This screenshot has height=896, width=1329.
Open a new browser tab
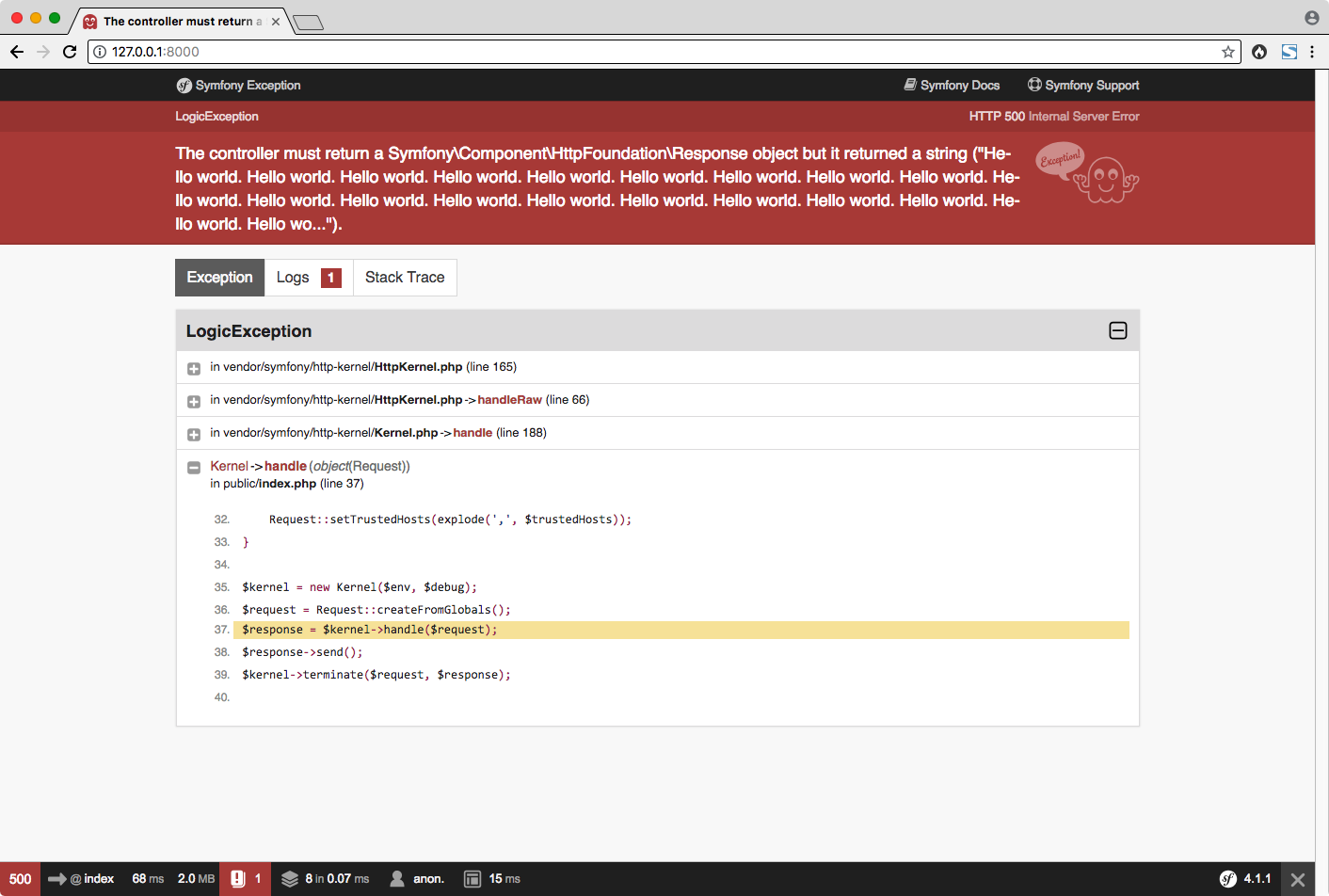309,23
